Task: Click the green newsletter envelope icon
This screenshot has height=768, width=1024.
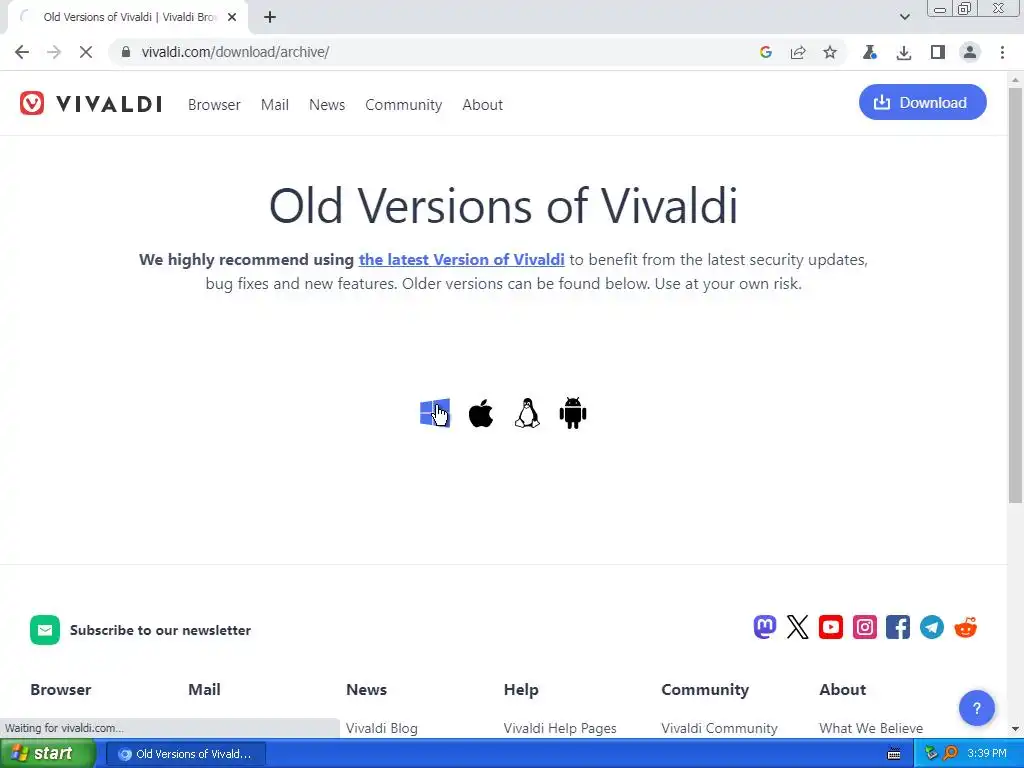Action: click(44, 630)
